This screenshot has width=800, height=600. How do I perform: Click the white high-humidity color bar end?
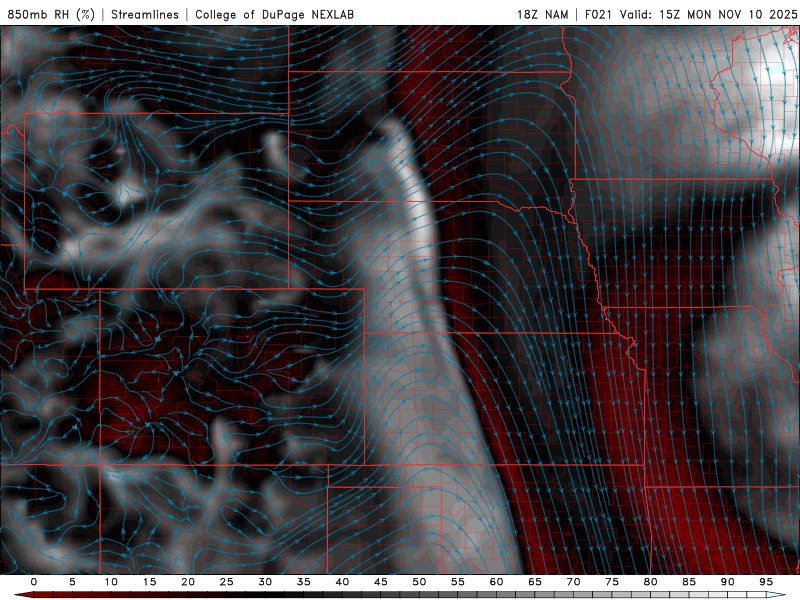pyautogui.click(x=776, y=595)
